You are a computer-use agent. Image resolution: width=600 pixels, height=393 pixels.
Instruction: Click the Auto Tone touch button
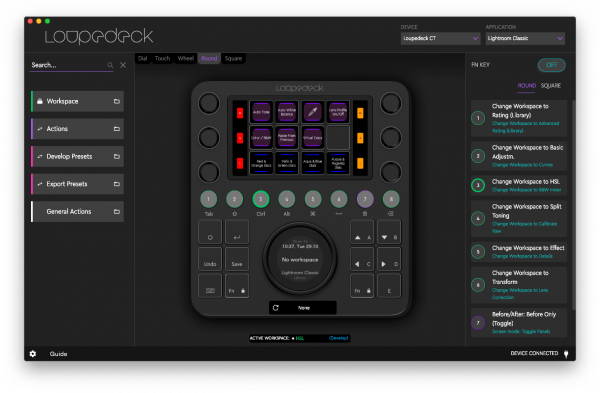tap(261, 112)
